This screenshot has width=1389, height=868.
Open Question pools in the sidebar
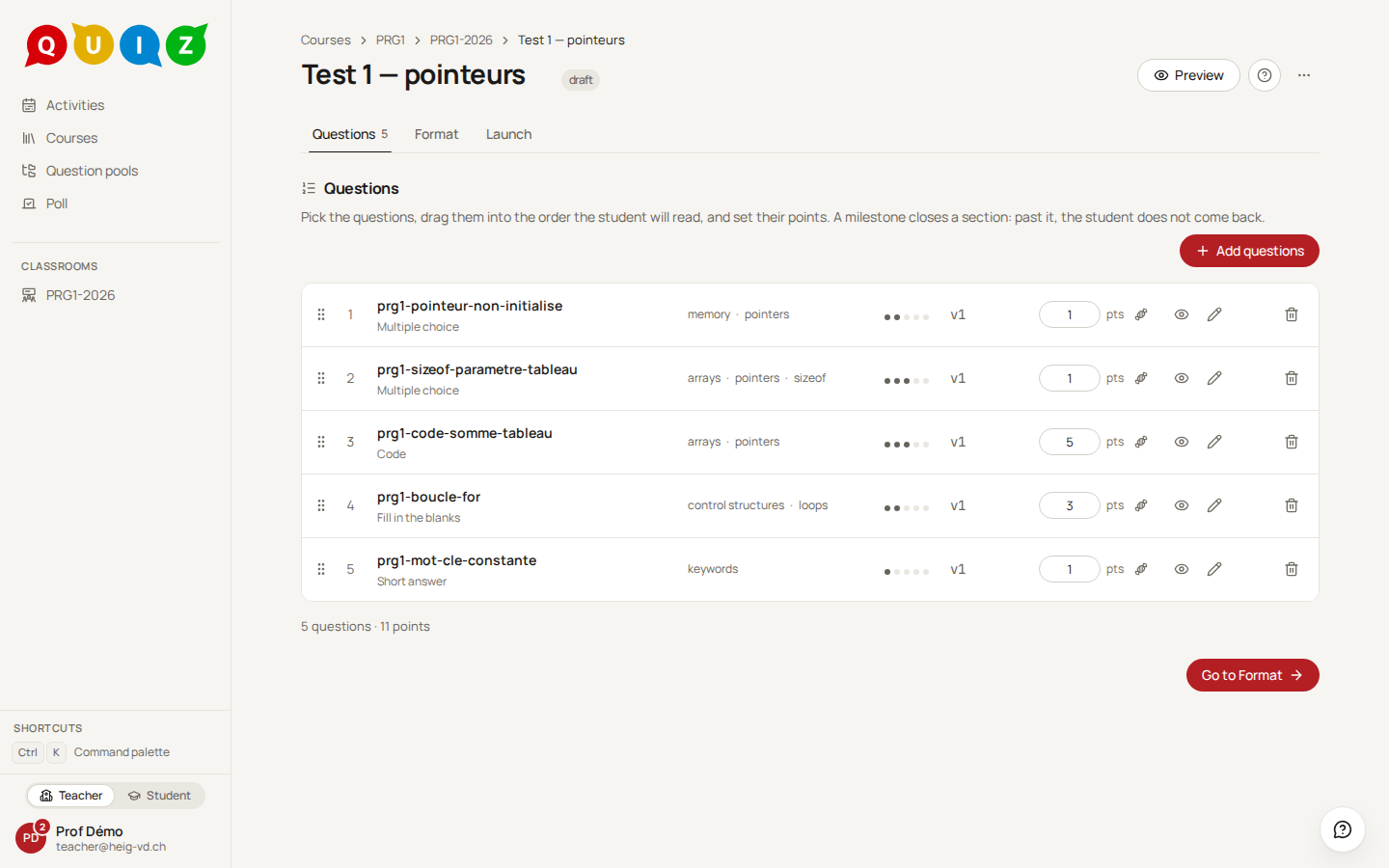tap(115, 171)
